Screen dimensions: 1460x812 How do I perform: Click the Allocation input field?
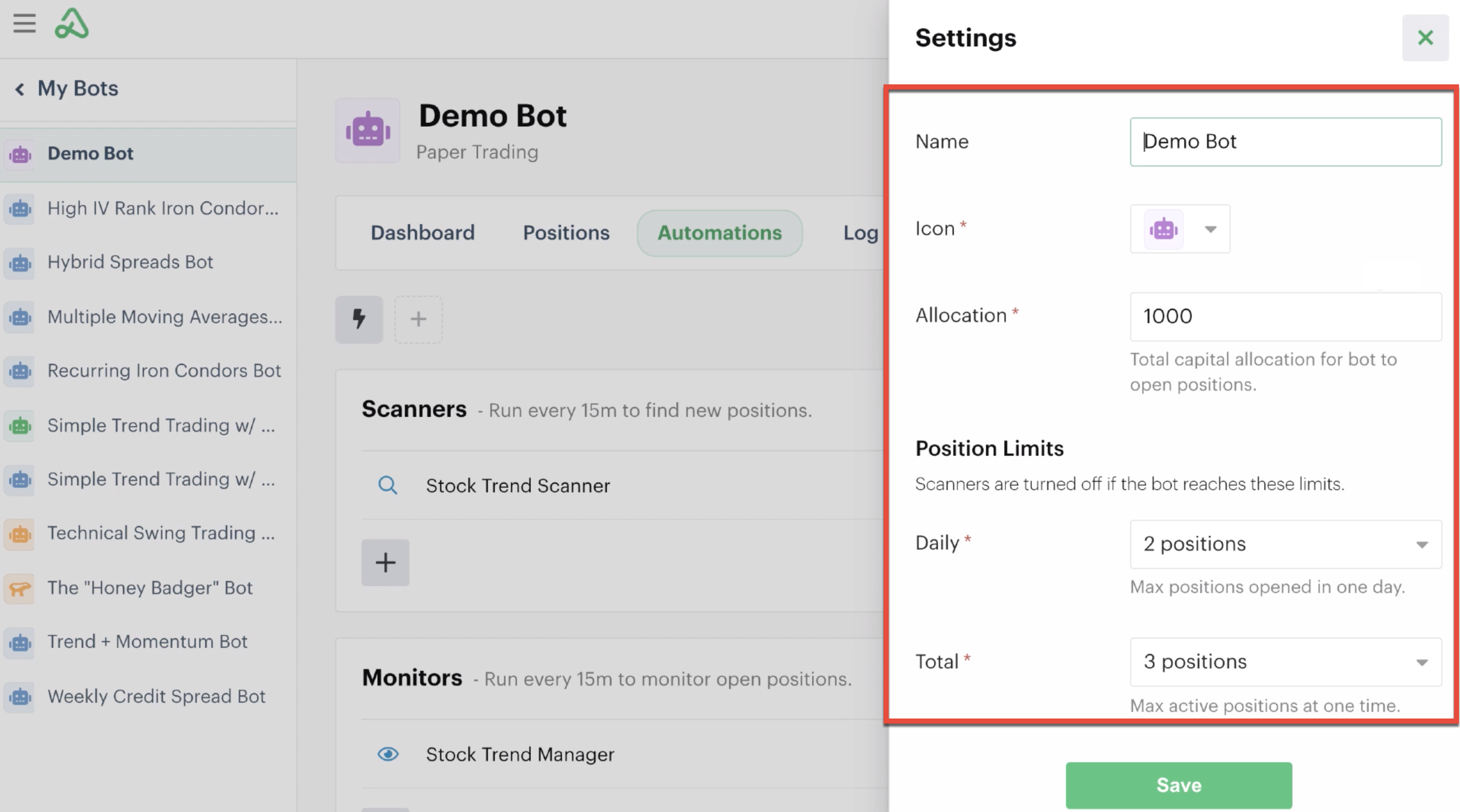(x=1286, y=317)
